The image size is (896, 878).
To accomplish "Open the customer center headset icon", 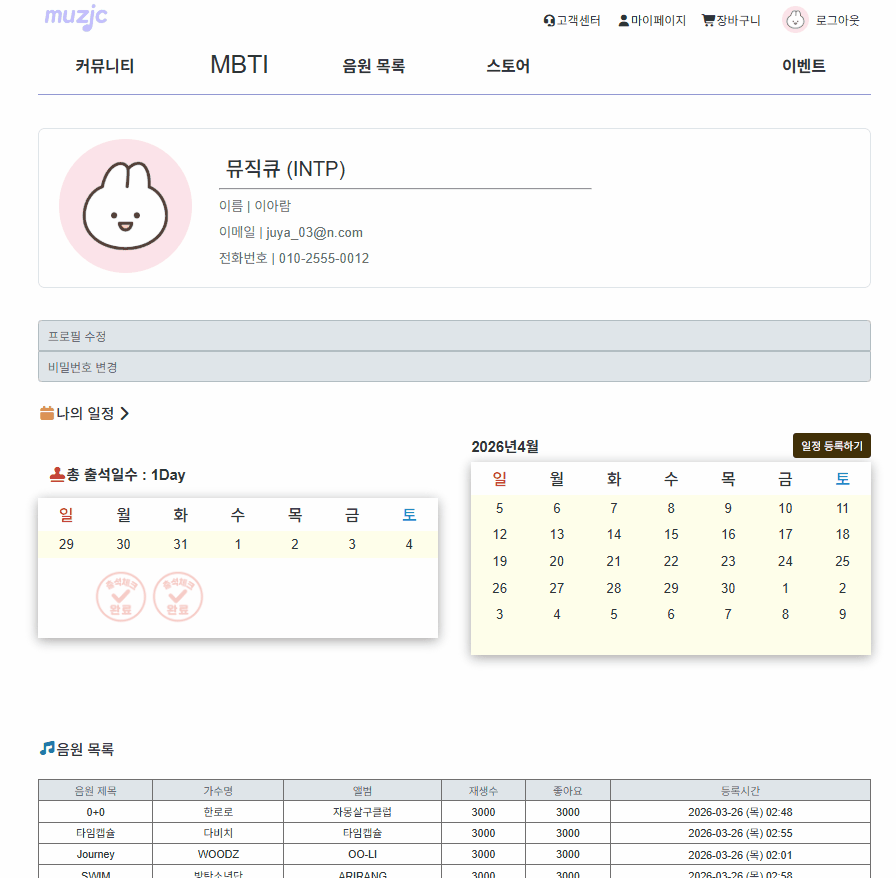I will 549,20.
